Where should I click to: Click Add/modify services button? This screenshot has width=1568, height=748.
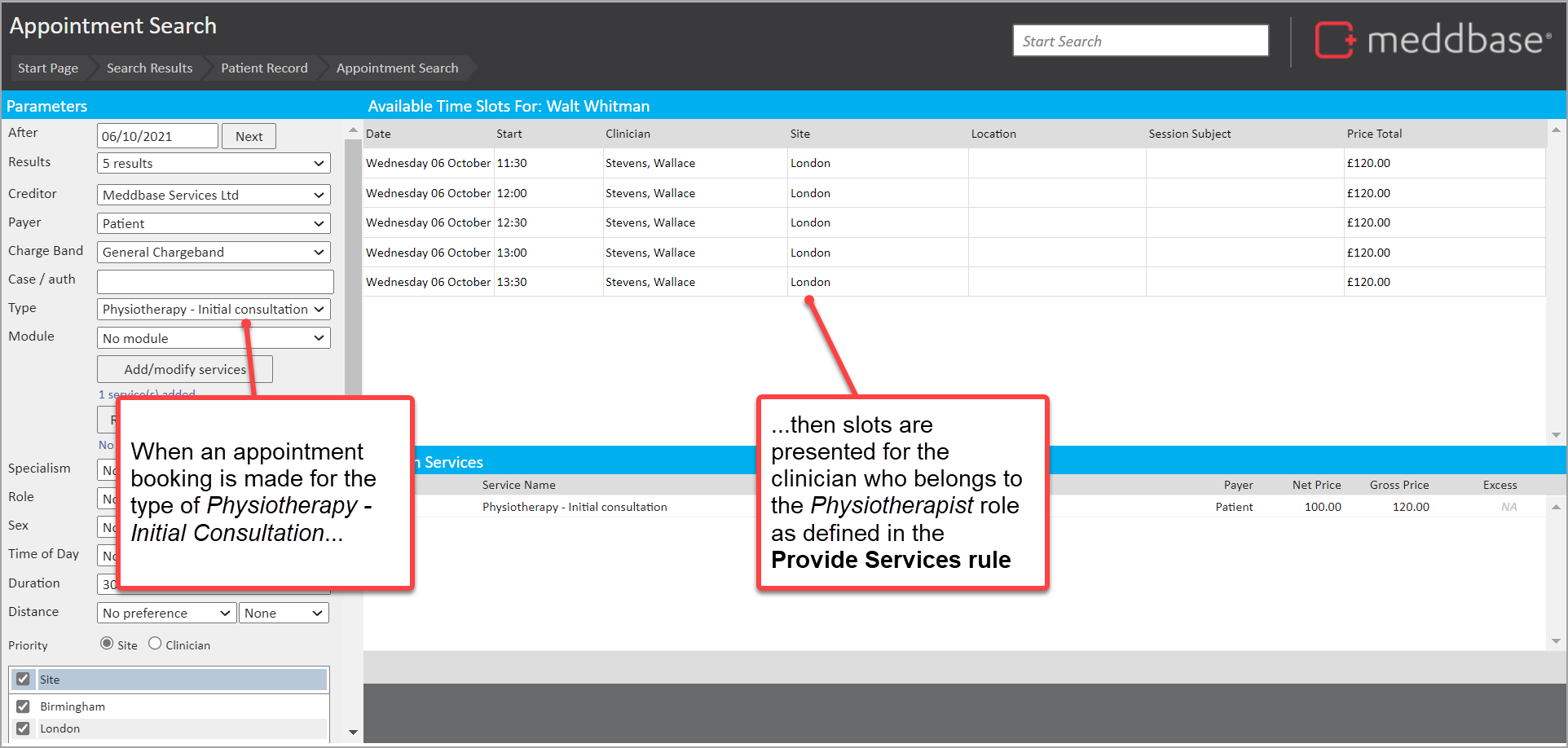(184, 369)
